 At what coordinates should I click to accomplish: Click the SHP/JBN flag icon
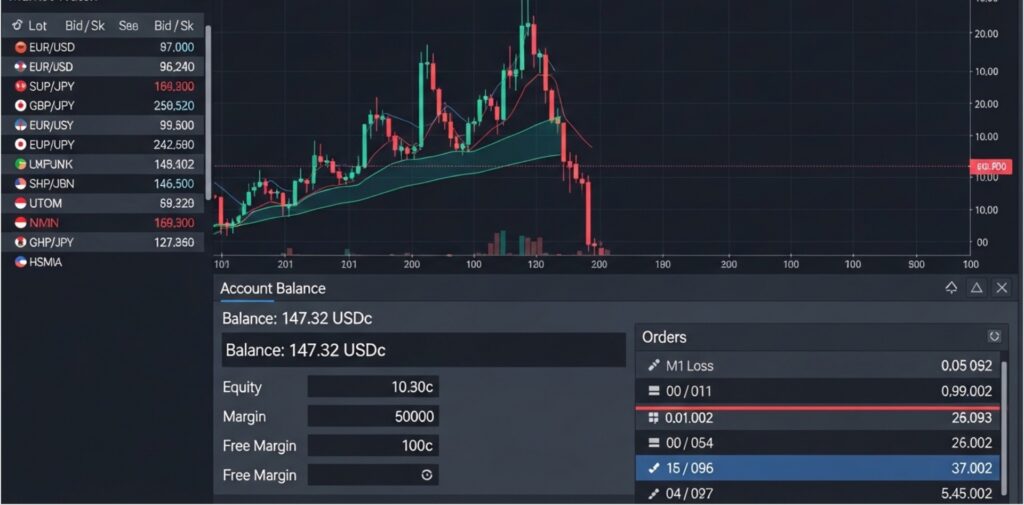click(20, 184)
